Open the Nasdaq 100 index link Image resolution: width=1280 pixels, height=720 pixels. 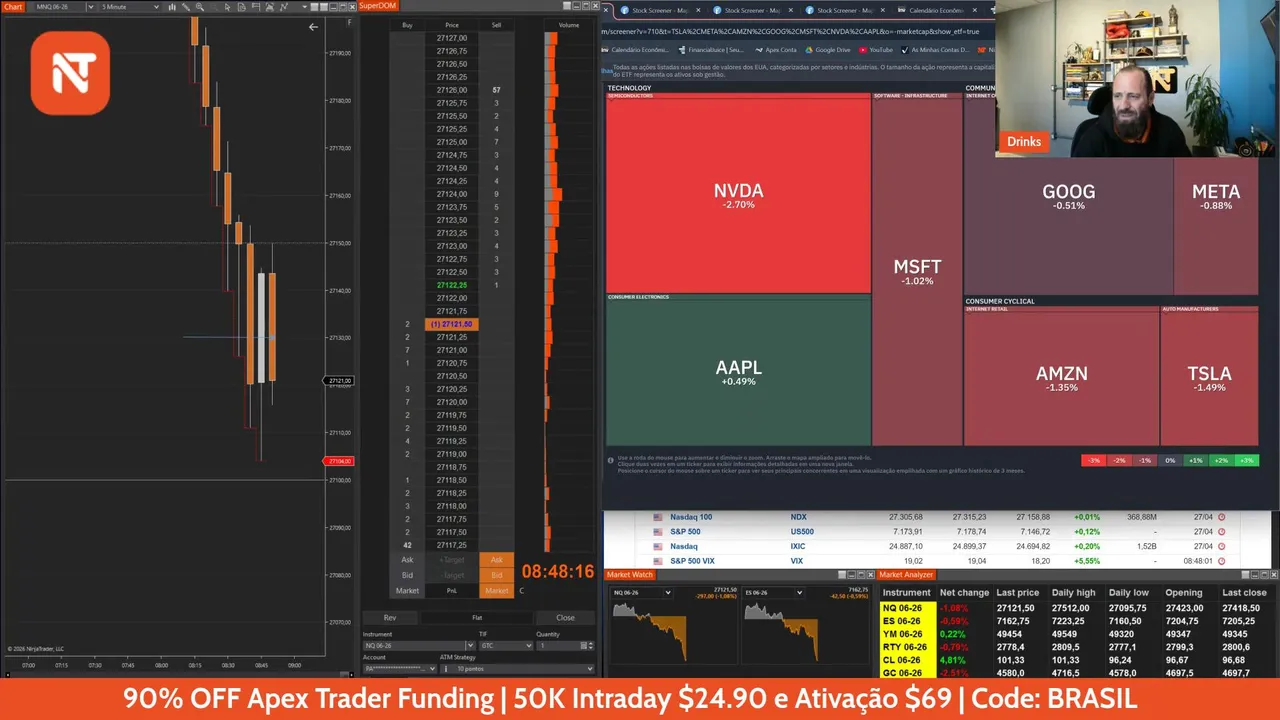691,517
